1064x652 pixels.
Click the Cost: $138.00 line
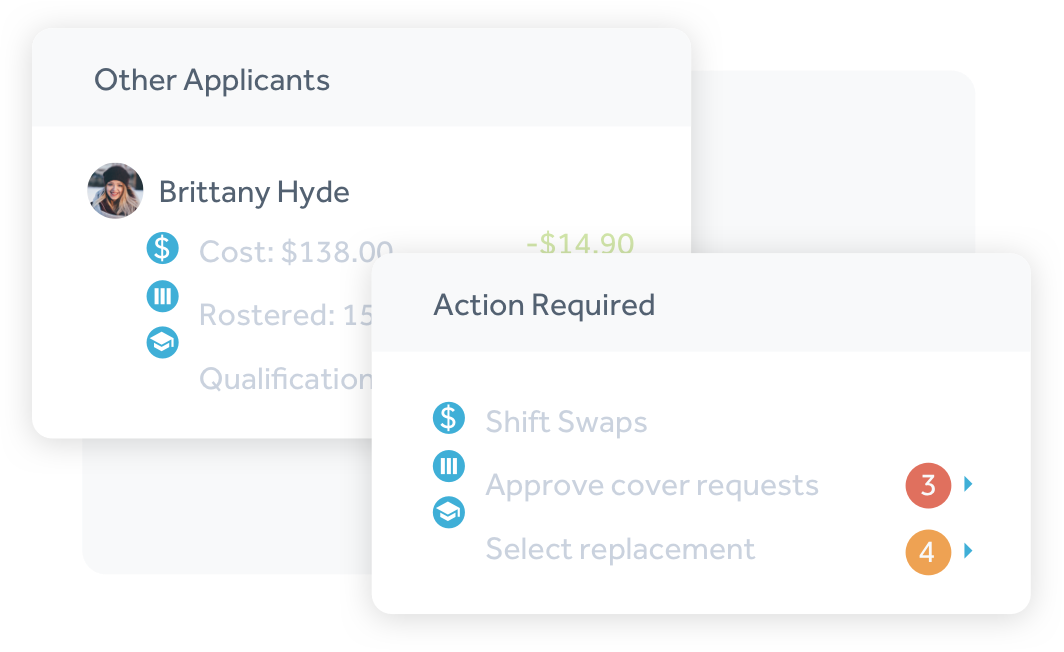(296, 251)
